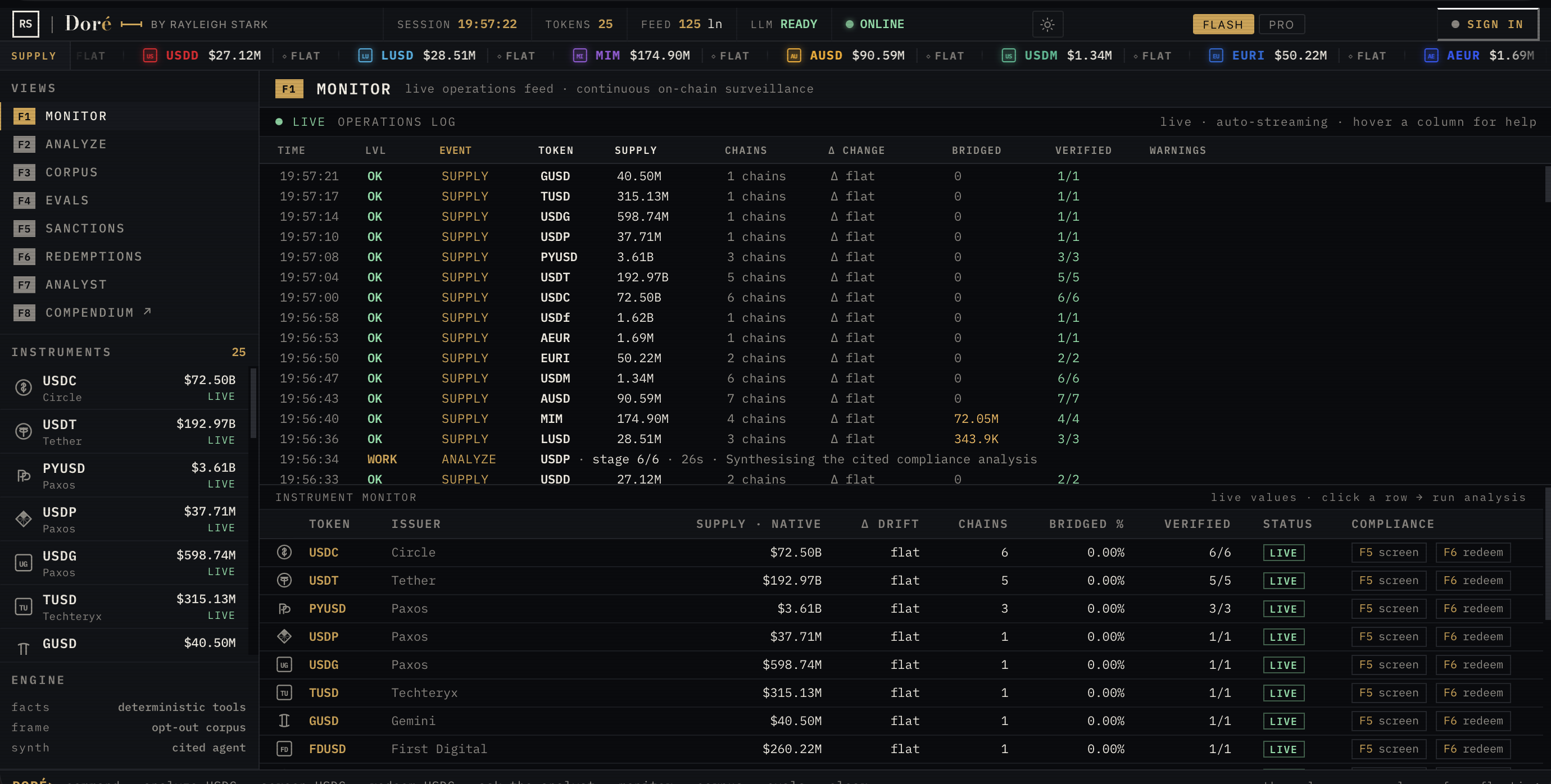The width and height of the screenshot is (1551, 784).
Task: Click the USDT Tether icon in sidebar
Action: point(24,431)
